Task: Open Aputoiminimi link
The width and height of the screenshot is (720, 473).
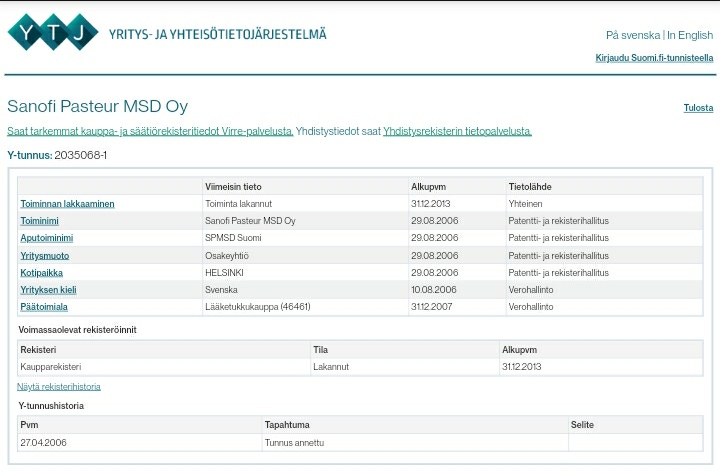Action: click(x=47, y=238)
